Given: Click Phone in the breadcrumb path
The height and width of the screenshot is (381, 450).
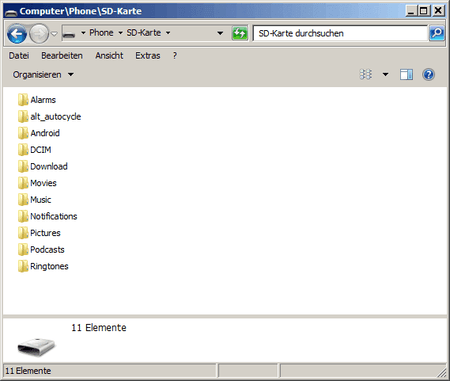Looking at the screenshot, I should [x=101, y=33].
